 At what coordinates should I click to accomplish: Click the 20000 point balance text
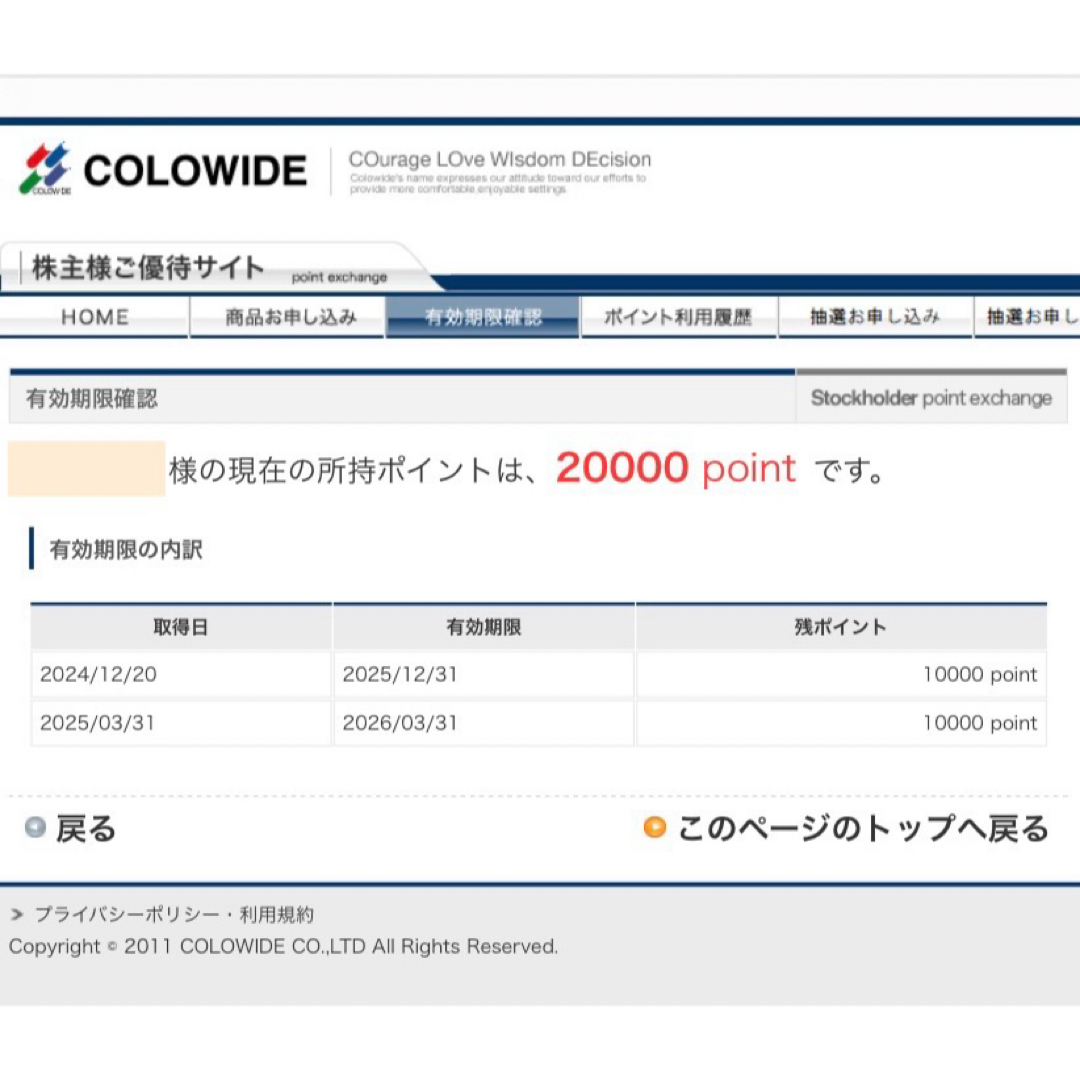(676, 468)
